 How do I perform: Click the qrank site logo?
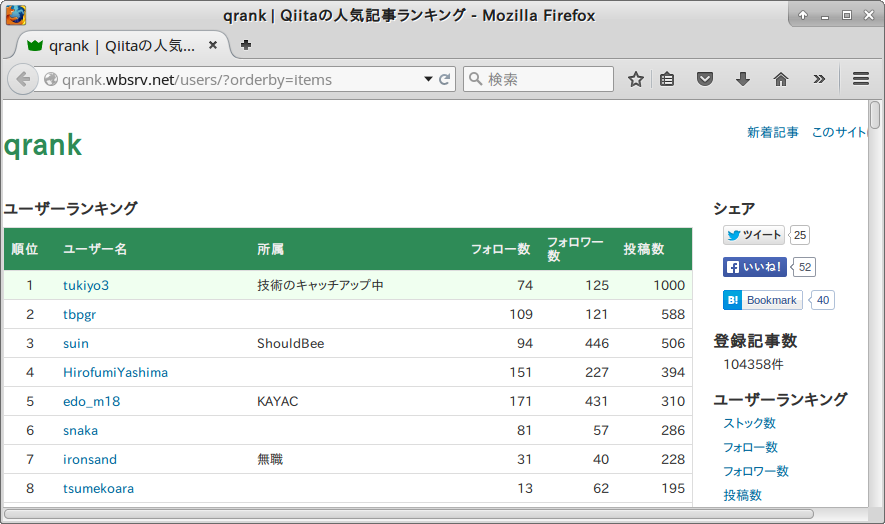43,146
